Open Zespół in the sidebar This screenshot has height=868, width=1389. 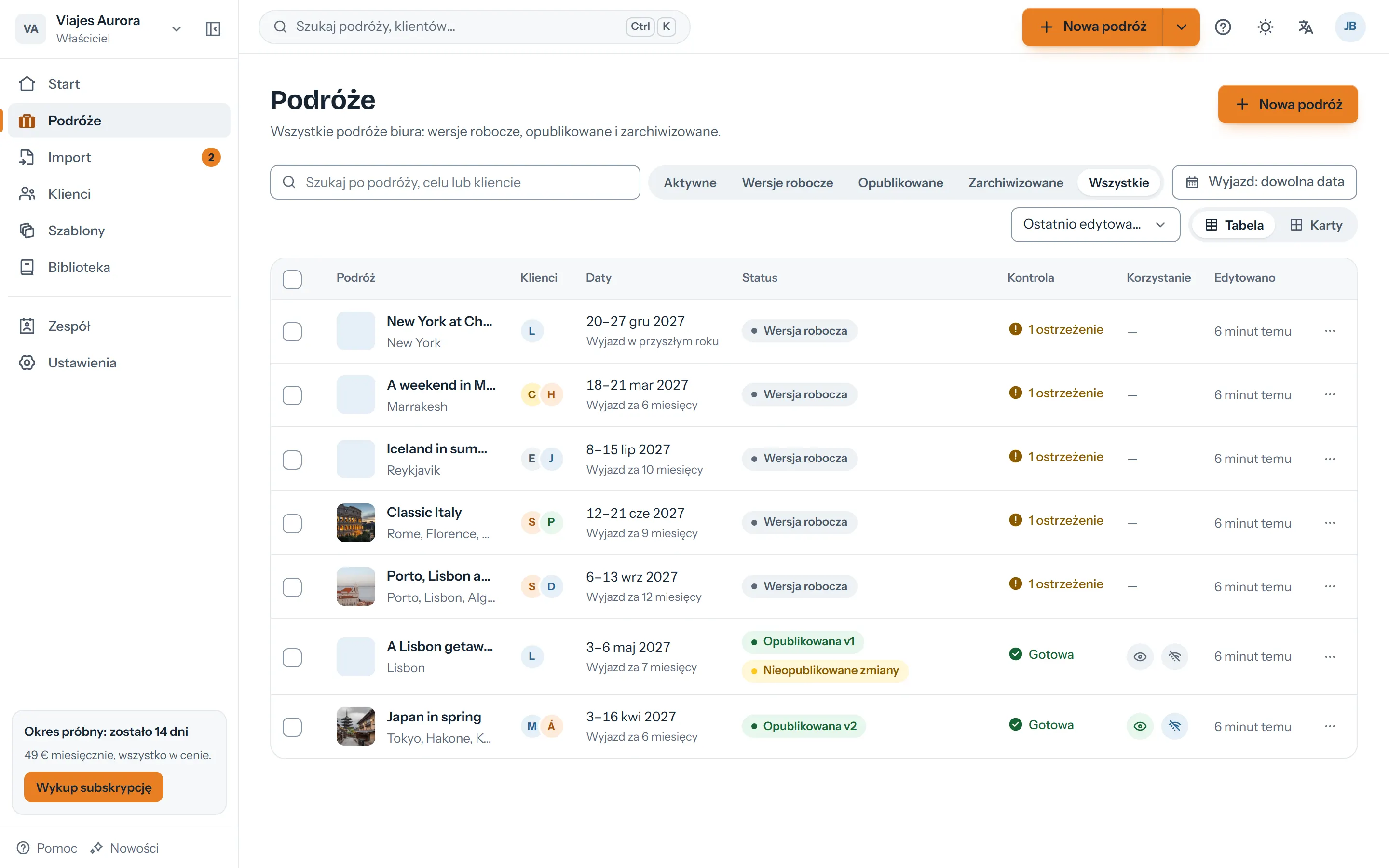(x=119, y=326)
